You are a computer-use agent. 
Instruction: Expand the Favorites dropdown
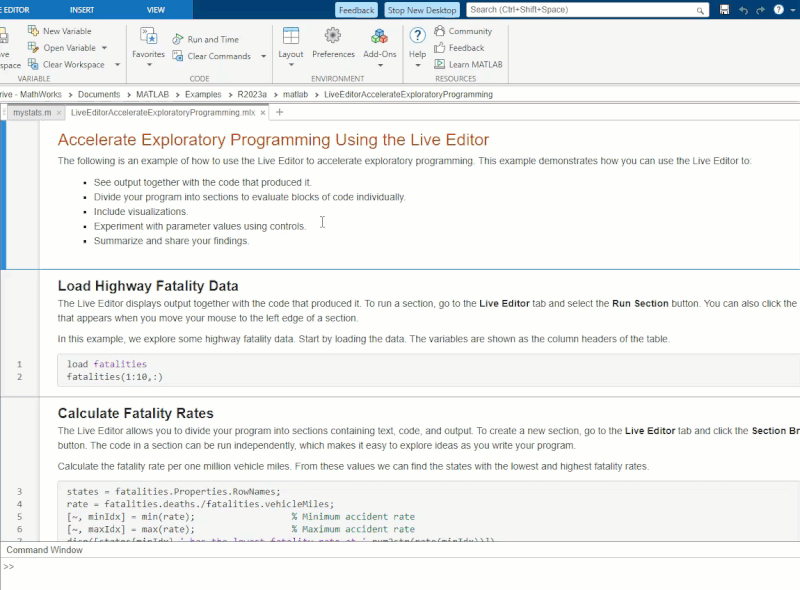tap(149, 65)
